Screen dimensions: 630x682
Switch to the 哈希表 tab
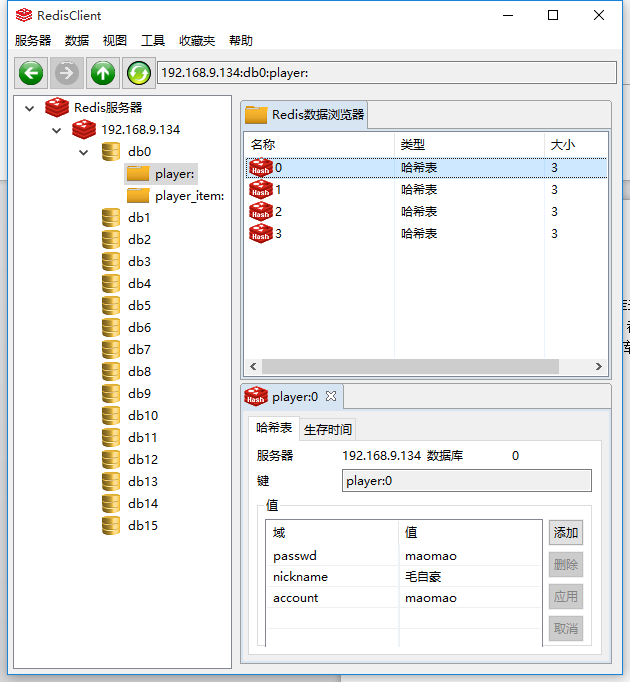(274, 428)
